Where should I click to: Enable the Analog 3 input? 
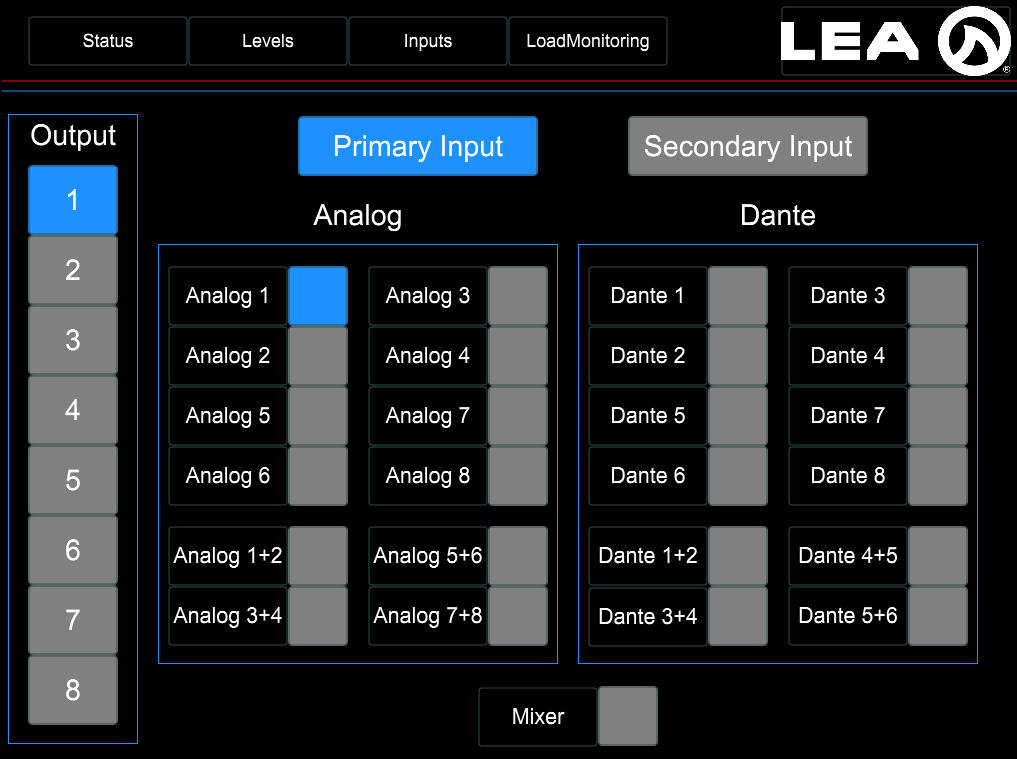[518, 296]
